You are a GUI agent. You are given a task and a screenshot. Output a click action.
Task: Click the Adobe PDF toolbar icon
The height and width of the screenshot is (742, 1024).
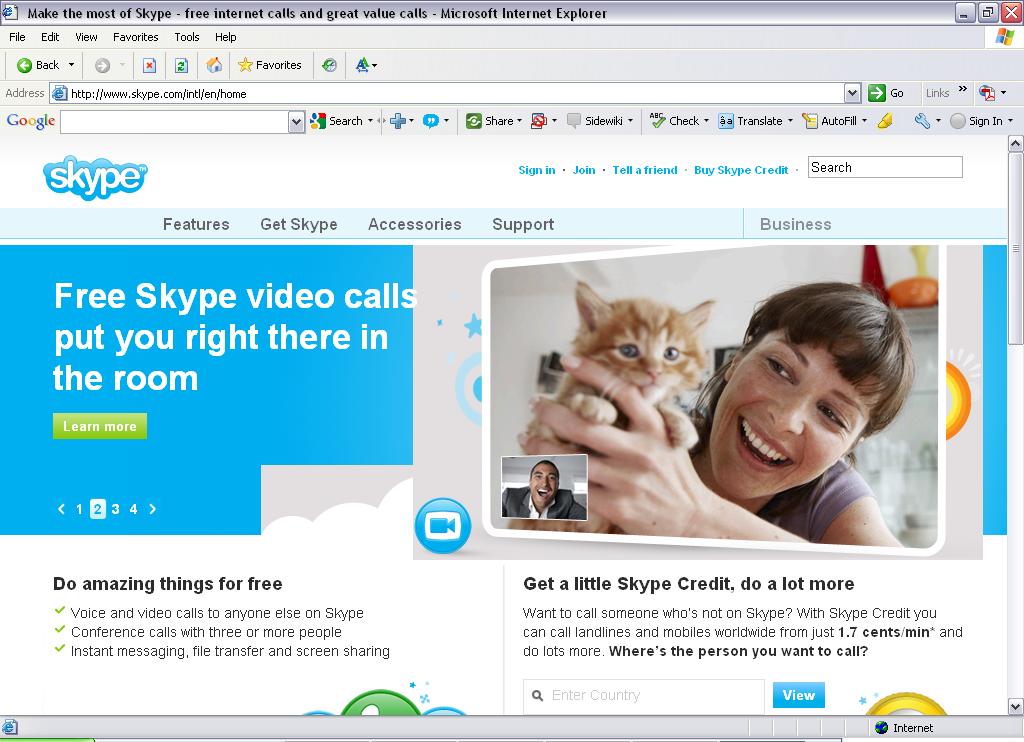click(x=987, y=93)
